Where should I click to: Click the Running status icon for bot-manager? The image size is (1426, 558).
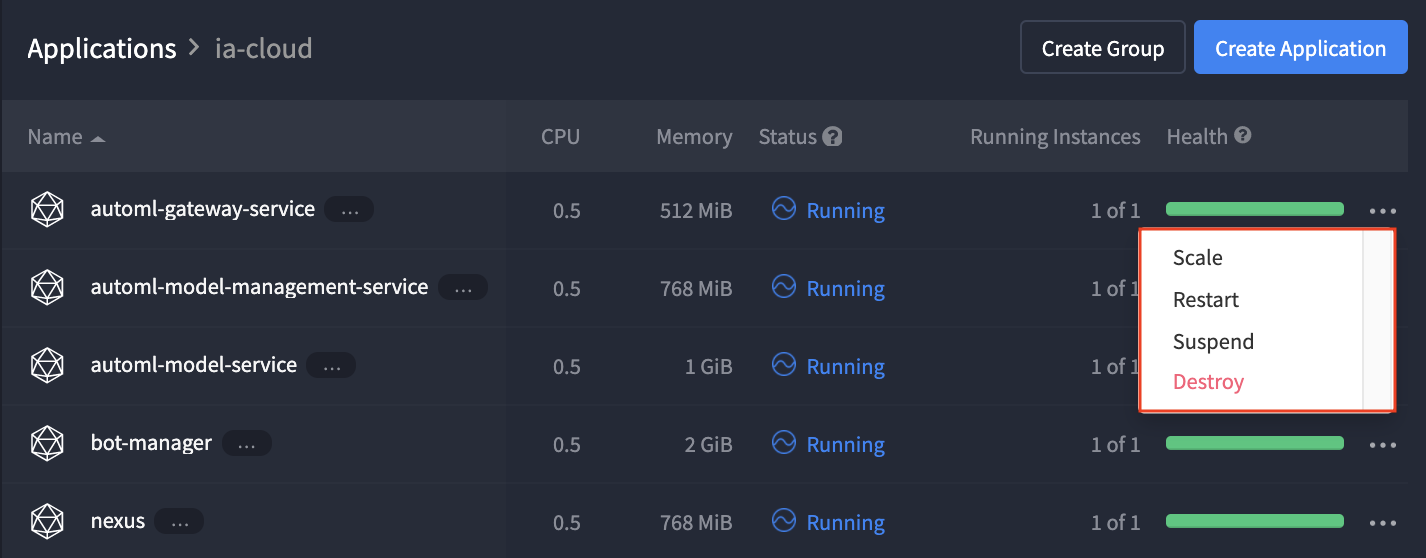point(784,442)
